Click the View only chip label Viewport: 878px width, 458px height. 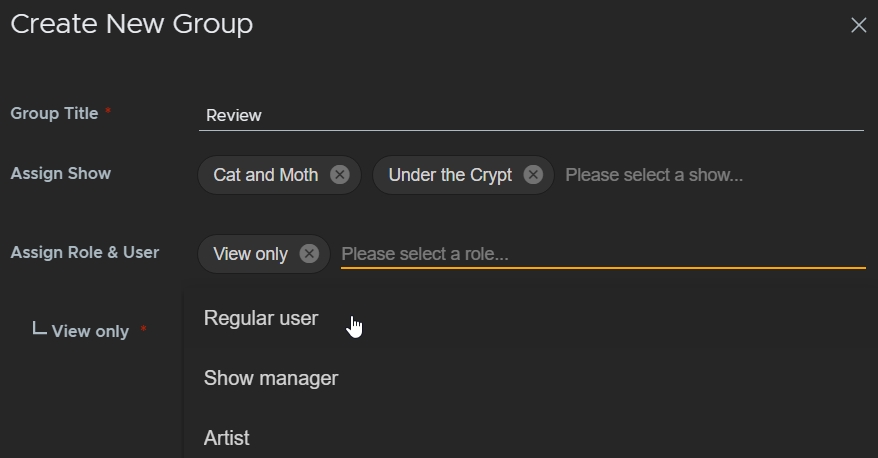pos(250,254)
